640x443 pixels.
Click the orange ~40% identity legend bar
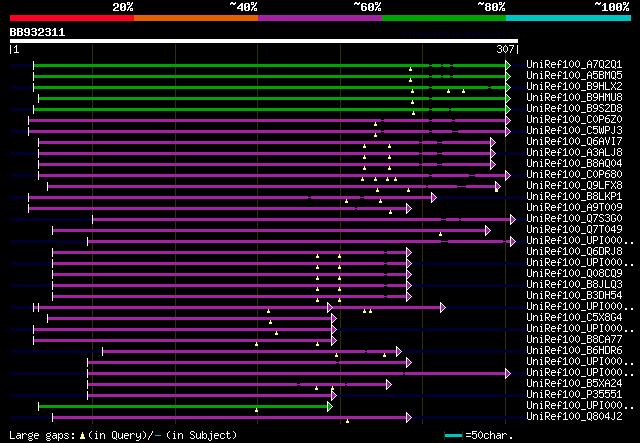tap(196, 18)
